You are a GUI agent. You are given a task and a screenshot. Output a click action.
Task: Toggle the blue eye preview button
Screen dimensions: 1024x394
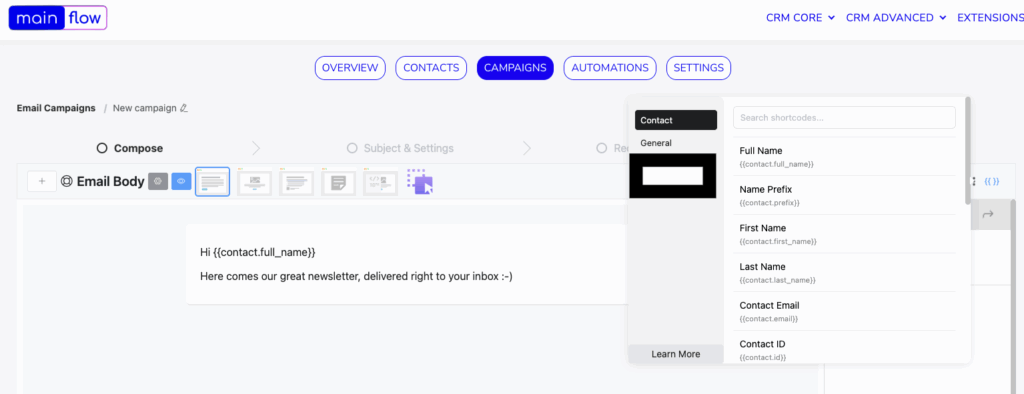[182, 182]
